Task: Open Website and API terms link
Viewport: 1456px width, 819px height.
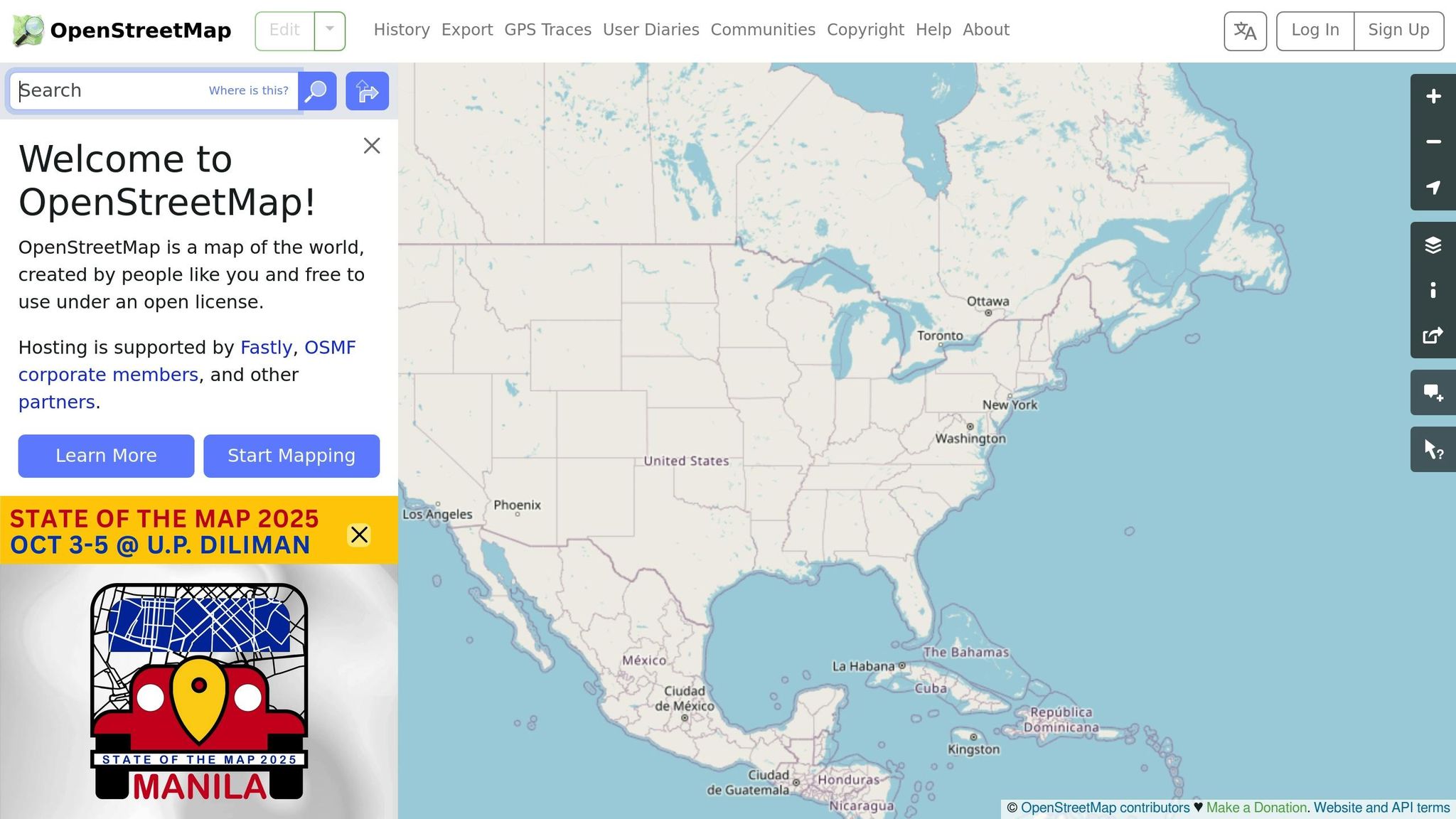Action: 1381,808
